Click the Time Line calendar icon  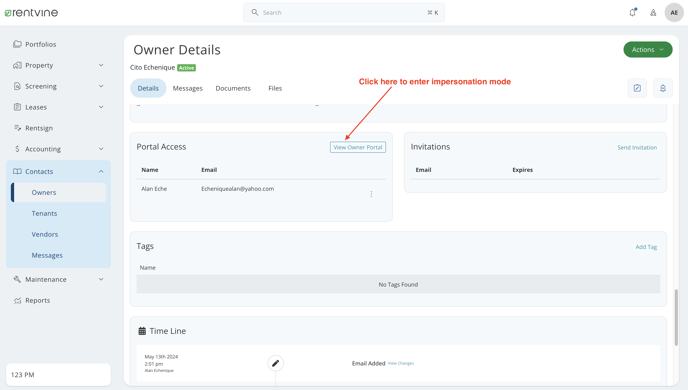tap(142, 331)
